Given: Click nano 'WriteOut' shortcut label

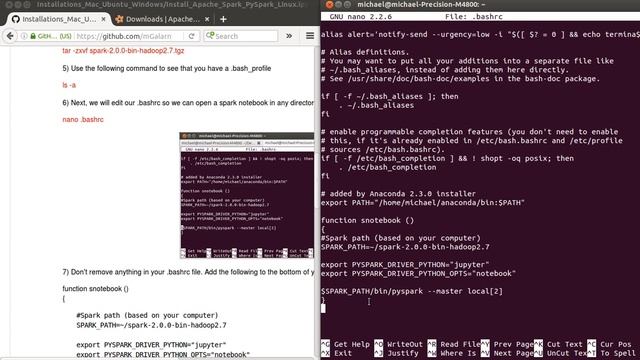Looking at the screenshot, I should 405,344.
